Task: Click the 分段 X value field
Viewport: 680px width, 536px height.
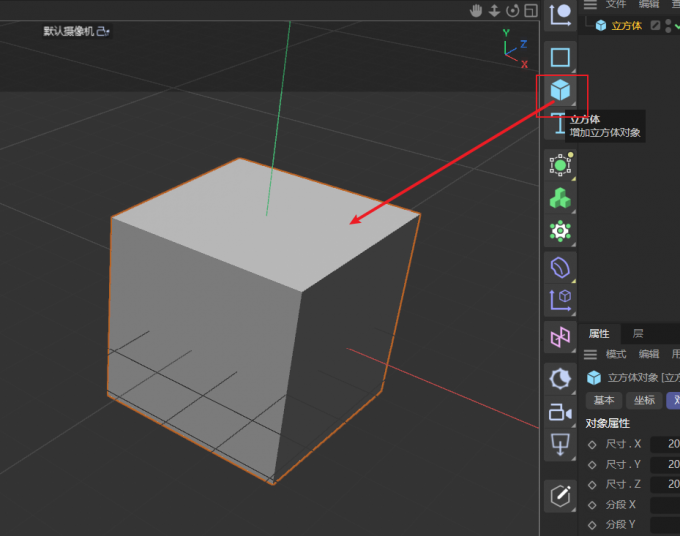Action: [665, 505]
